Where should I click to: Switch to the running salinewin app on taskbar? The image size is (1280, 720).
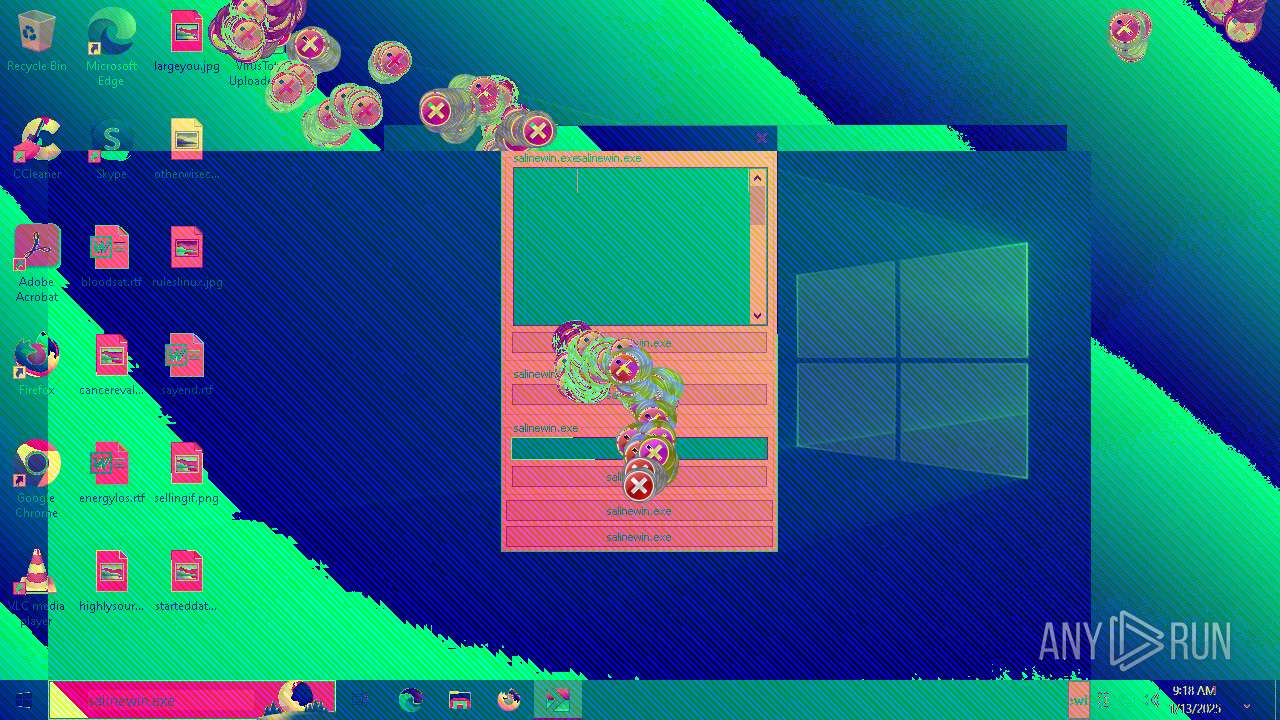558,700
